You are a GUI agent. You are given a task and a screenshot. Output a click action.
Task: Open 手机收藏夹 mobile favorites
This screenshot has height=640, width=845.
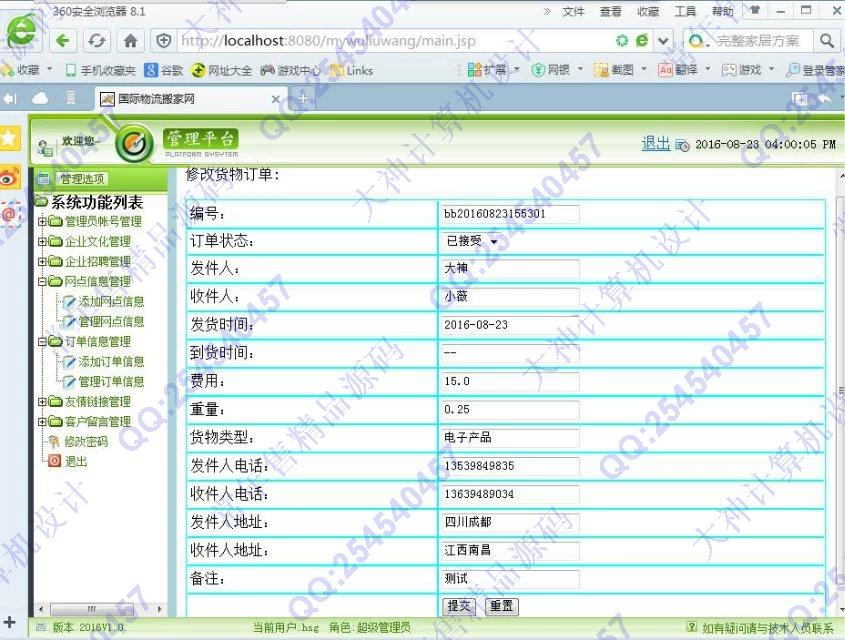[x=101, y=70]
